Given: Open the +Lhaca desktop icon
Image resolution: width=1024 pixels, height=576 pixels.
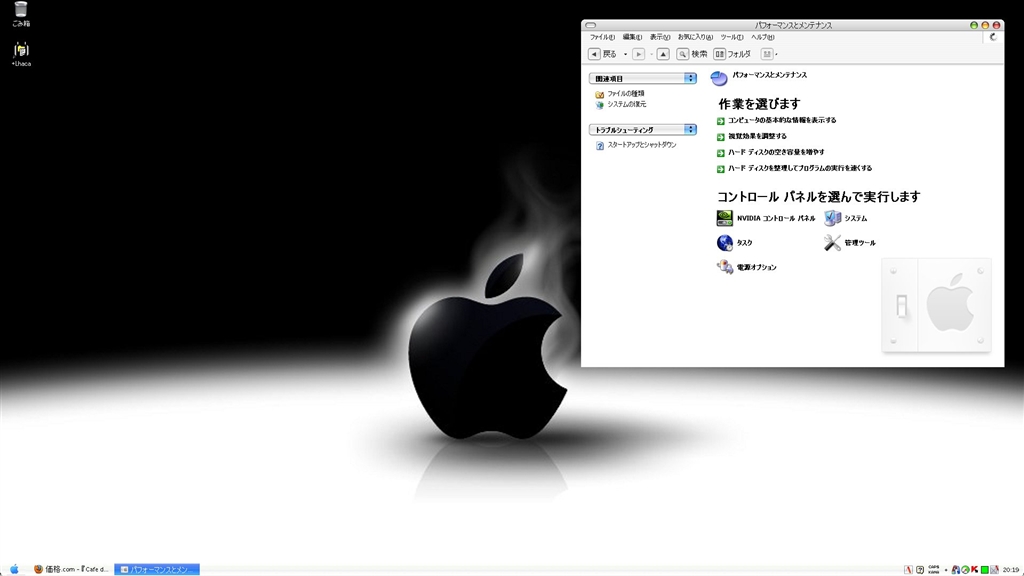Looking at the screenshot, I should (21, 54).
